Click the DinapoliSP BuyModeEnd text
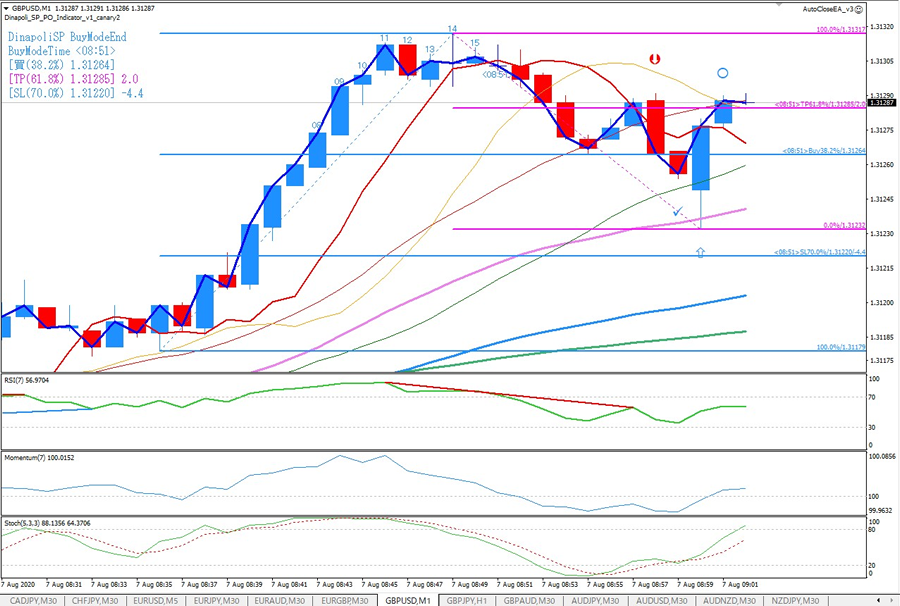 (x=67, y=37)
